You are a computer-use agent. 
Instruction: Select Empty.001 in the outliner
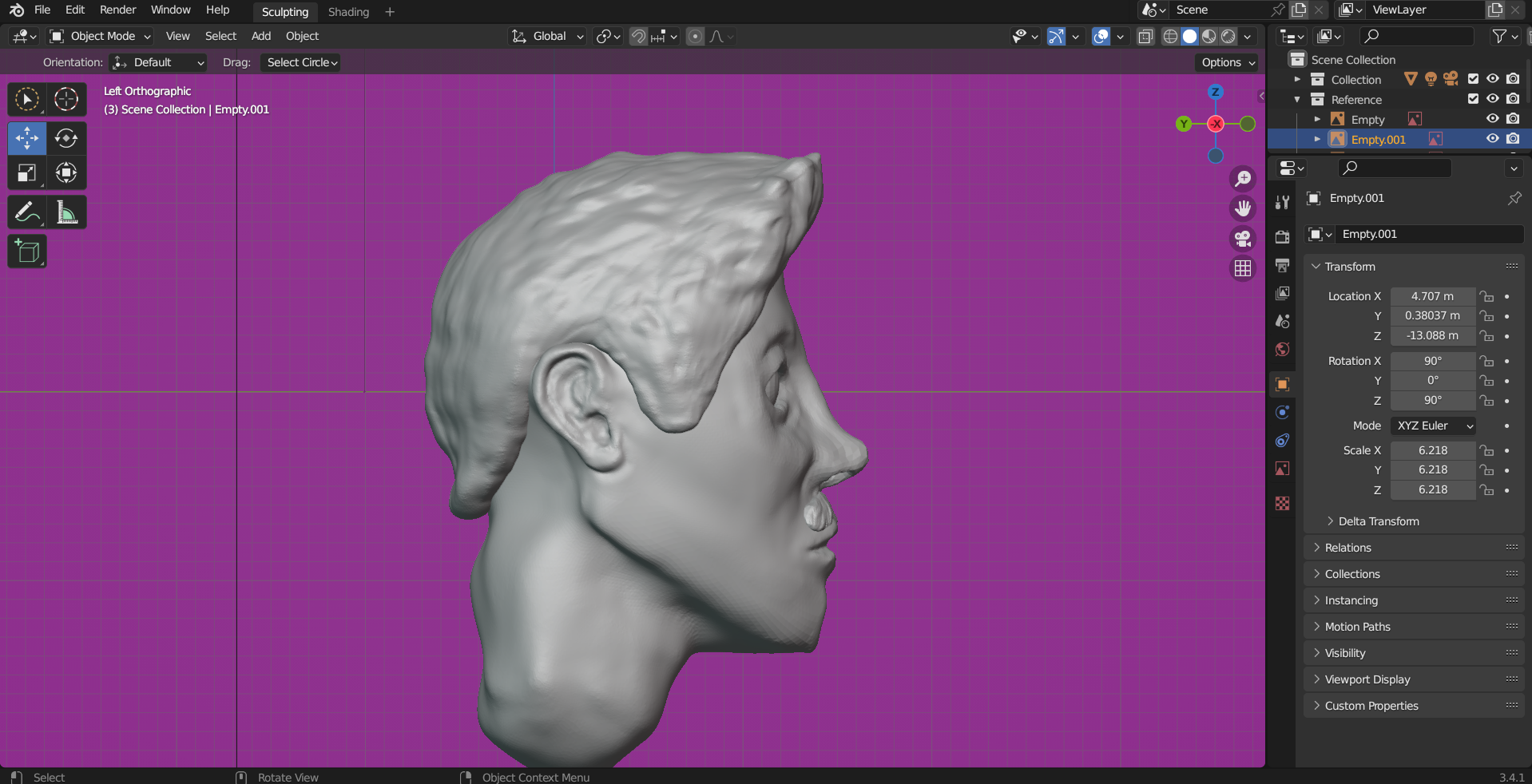click(x=1378, y=139)
